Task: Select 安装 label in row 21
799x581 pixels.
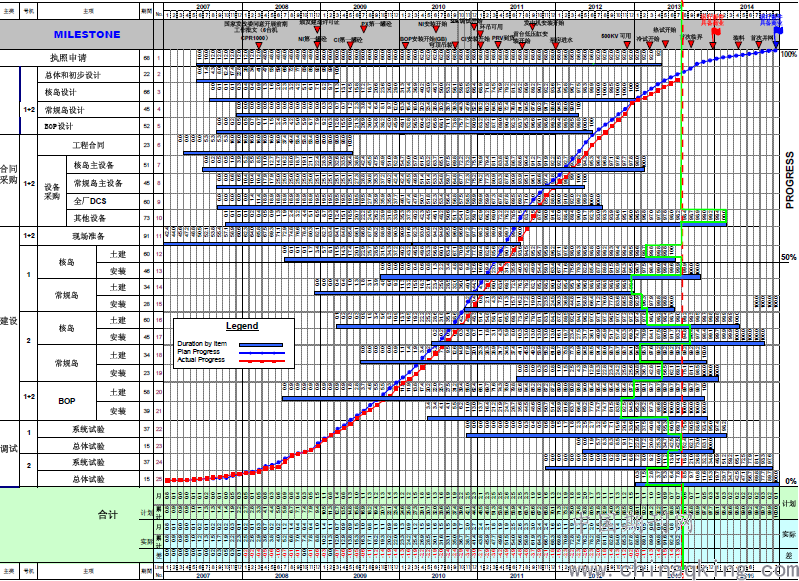Action: (x=118, y=411)
